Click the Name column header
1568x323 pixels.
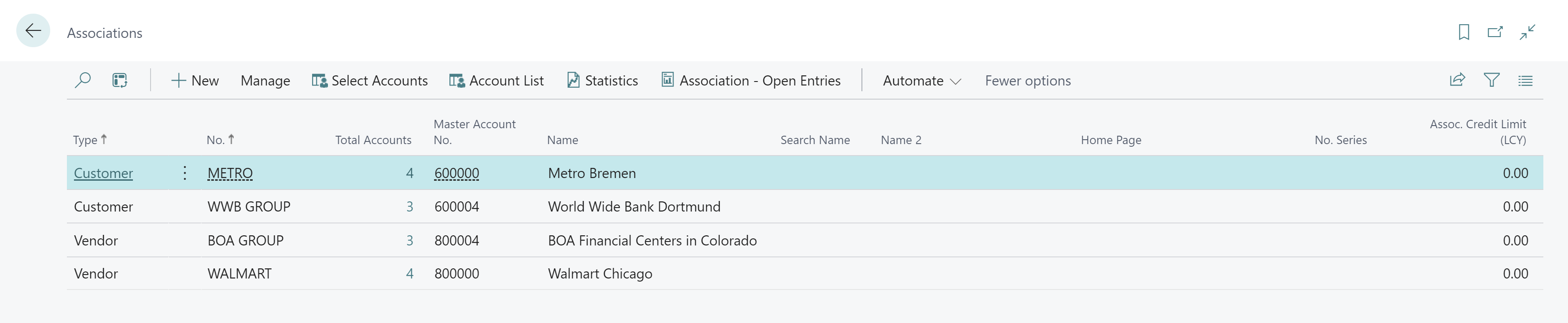[x=563, y=140]
